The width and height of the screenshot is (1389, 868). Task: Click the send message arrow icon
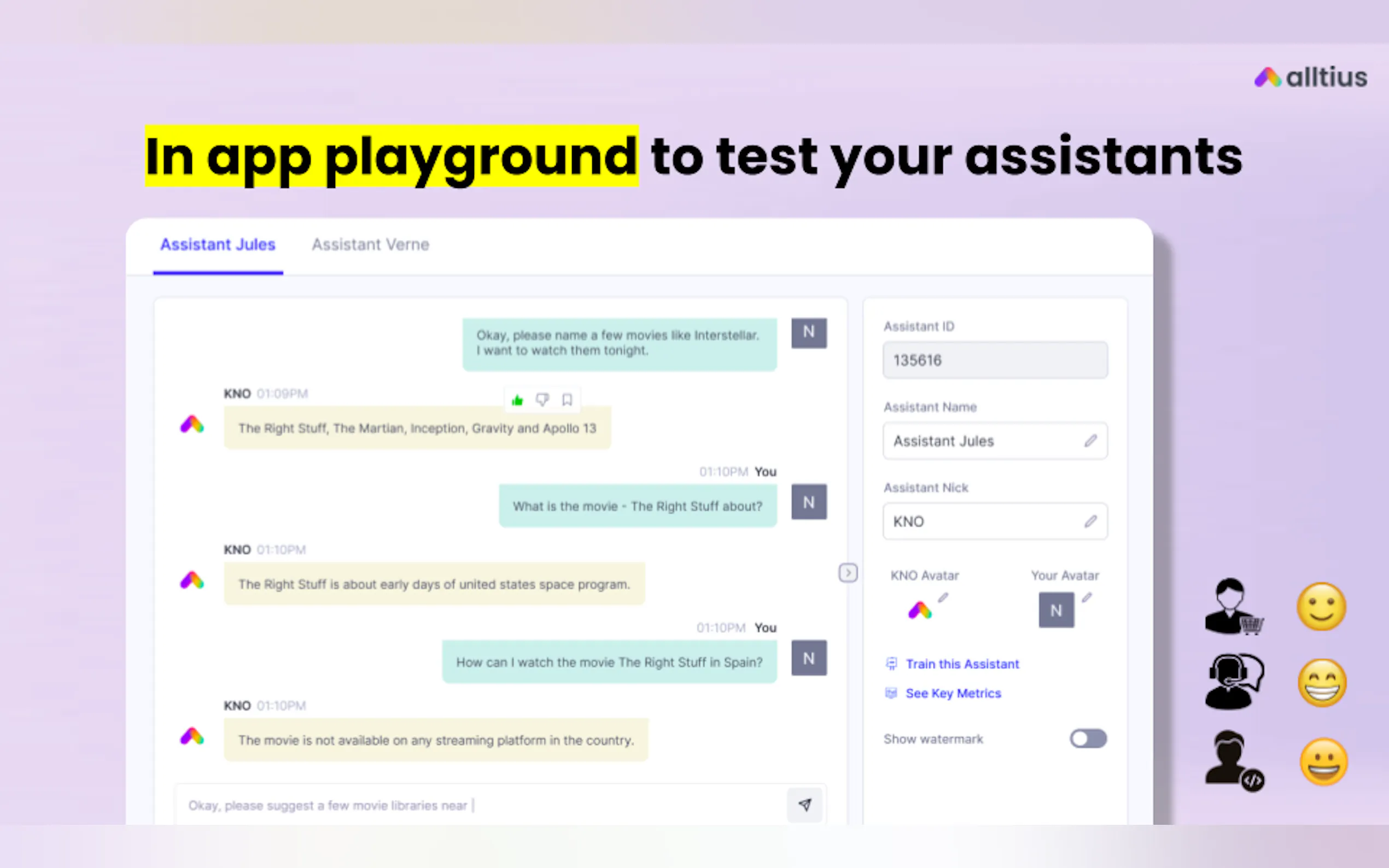(x=804, y=805)
